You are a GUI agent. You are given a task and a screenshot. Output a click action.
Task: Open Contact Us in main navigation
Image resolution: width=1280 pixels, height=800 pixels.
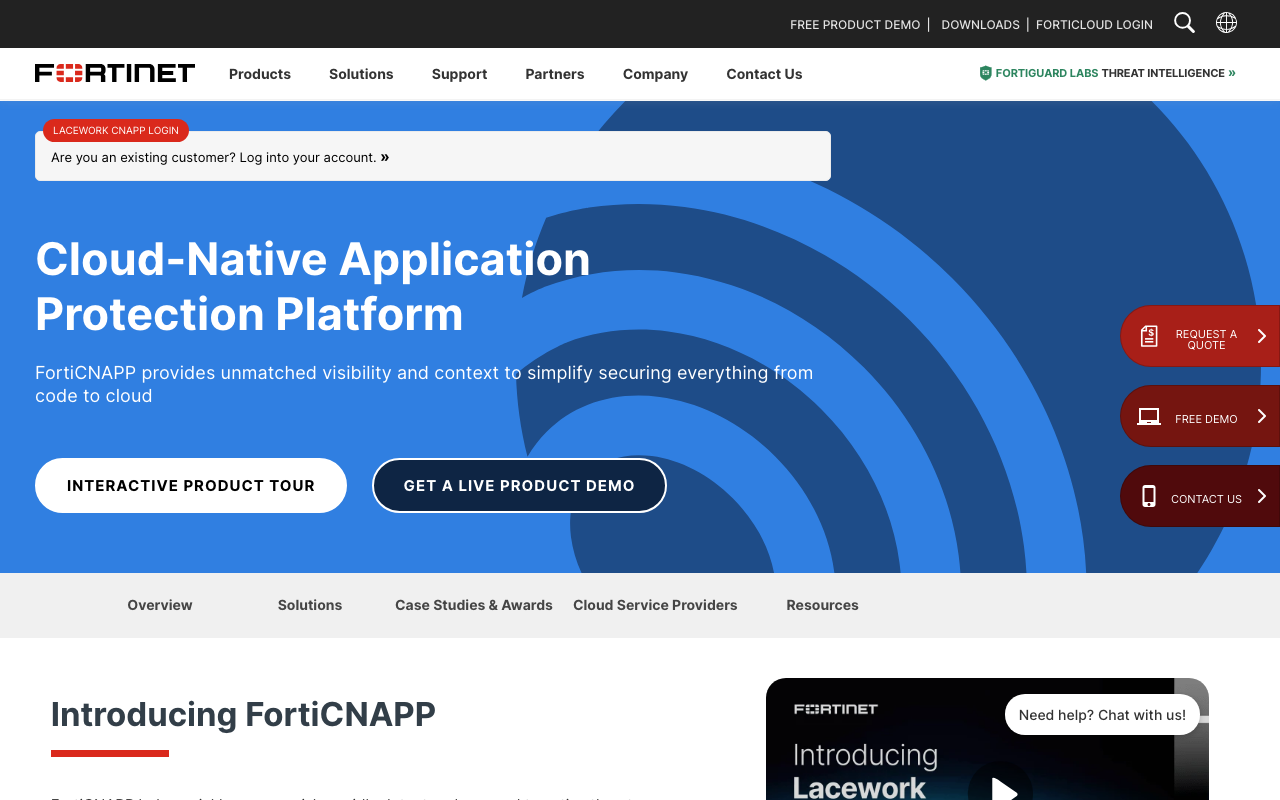pos(764,74)
